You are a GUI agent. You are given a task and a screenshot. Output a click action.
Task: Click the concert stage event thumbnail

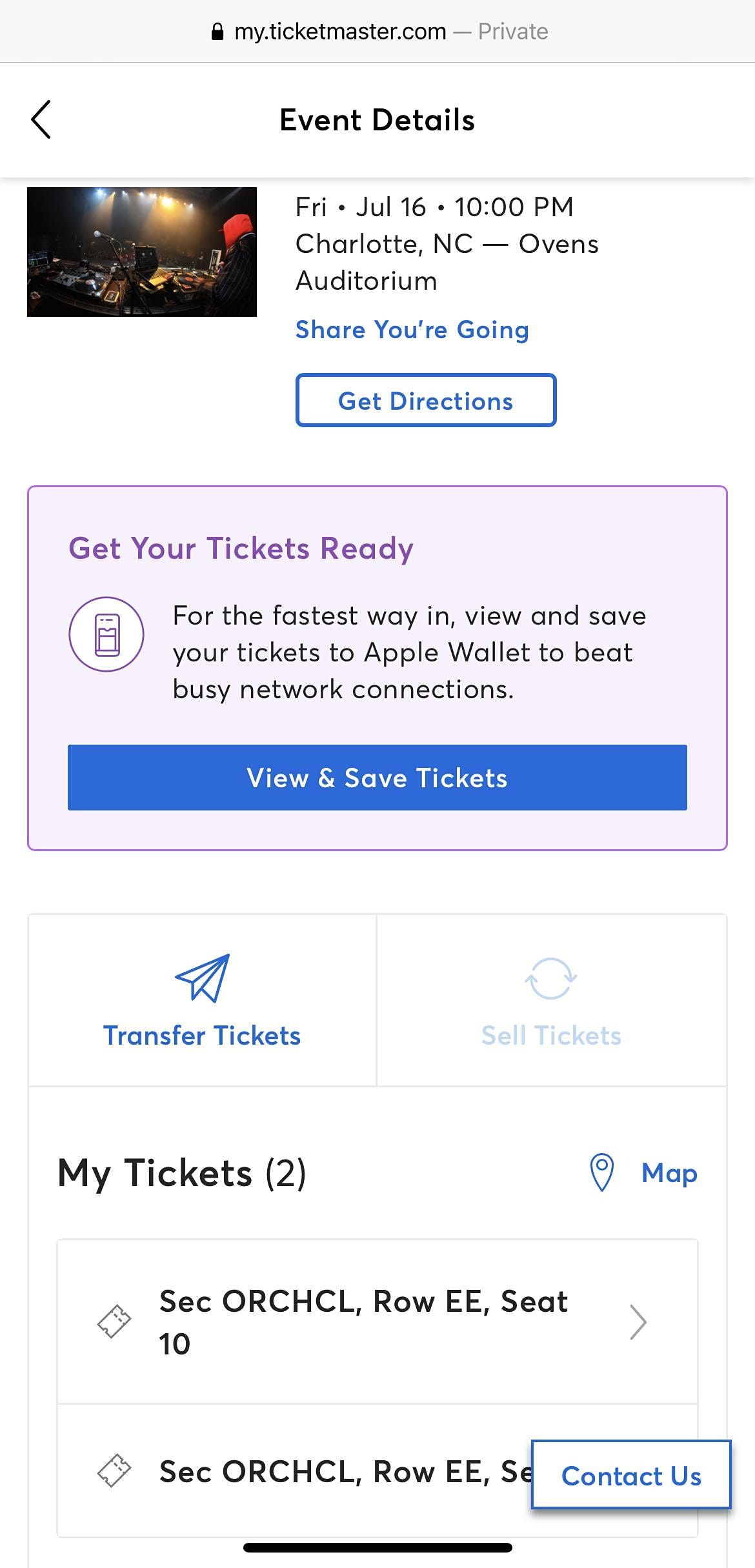[142, 252]
